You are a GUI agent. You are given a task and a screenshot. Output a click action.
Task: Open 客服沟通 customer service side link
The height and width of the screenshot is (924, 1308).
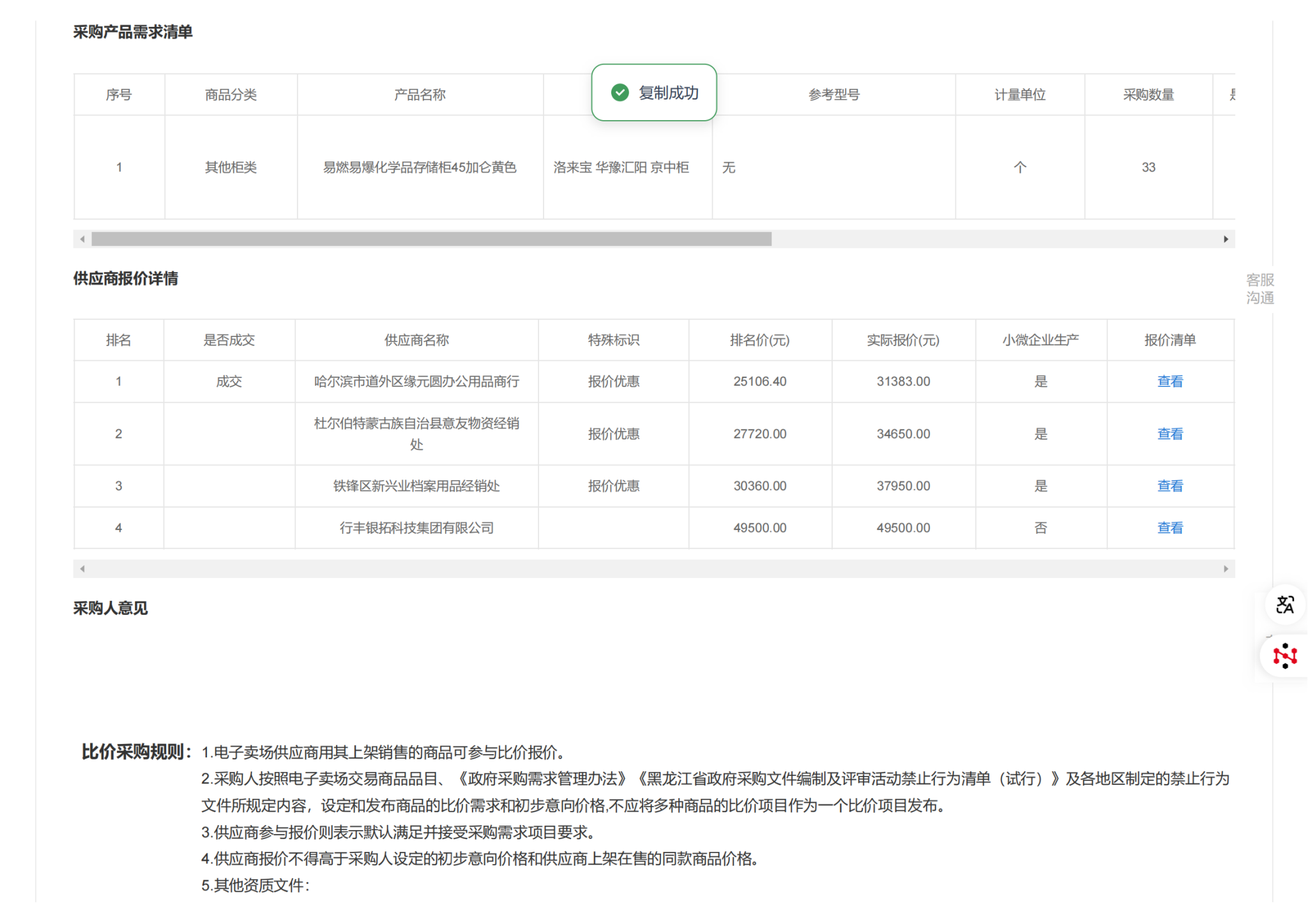click(x=1259, y=289)
